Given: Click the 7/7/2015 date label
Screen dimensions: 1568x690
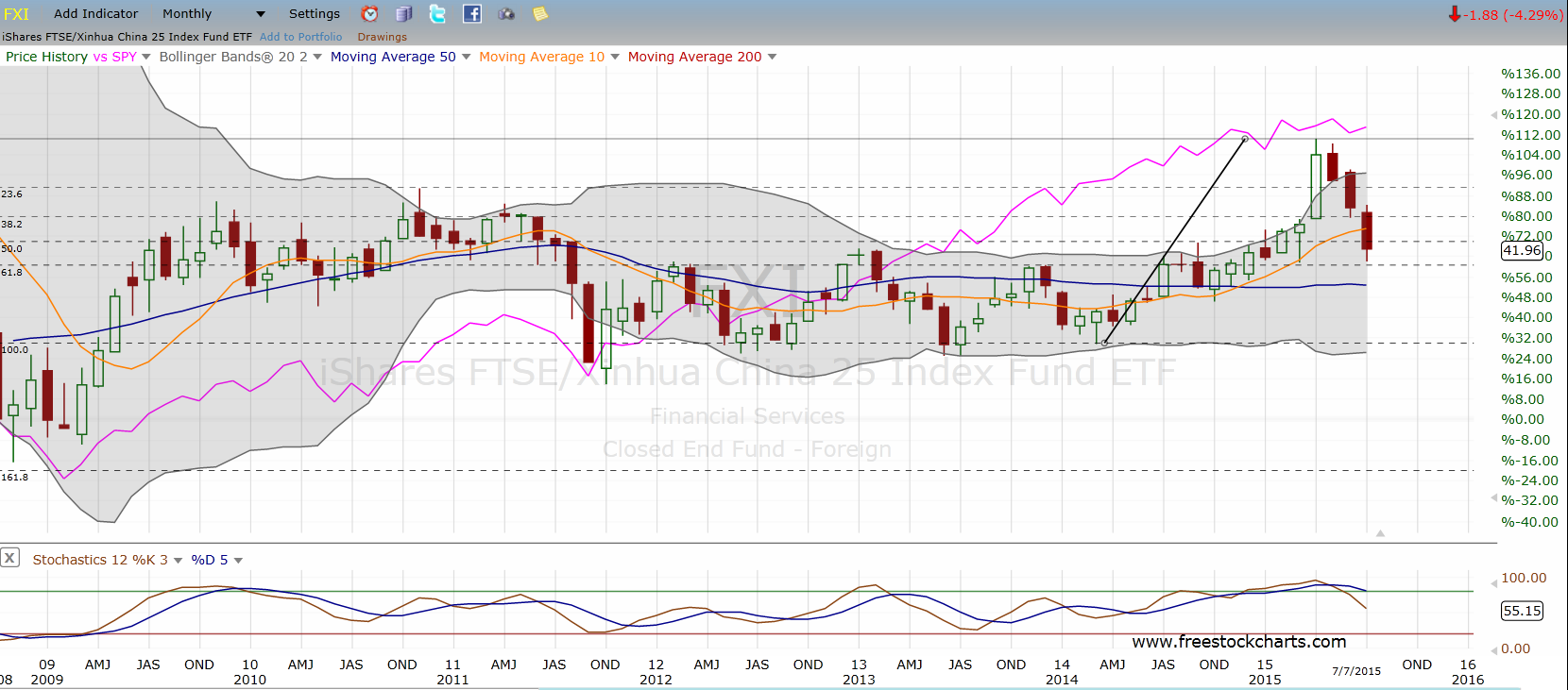Looking at the screenshot, I should point(1356,671).
